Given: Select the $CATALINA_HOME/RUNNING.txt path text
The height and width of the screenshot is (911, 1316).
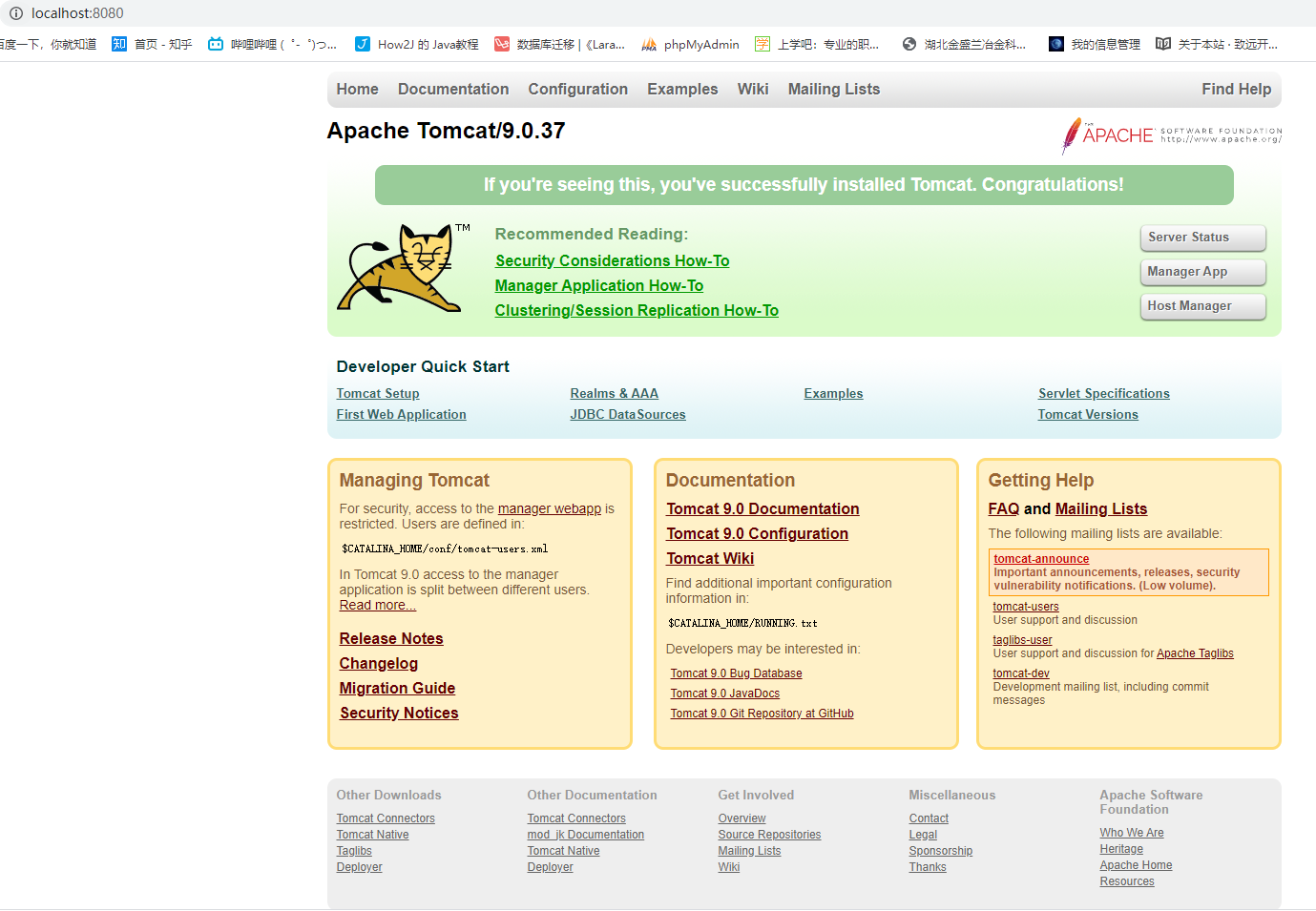Looking at the screenshot, I should pyautogui.click(x=742, y=623).
